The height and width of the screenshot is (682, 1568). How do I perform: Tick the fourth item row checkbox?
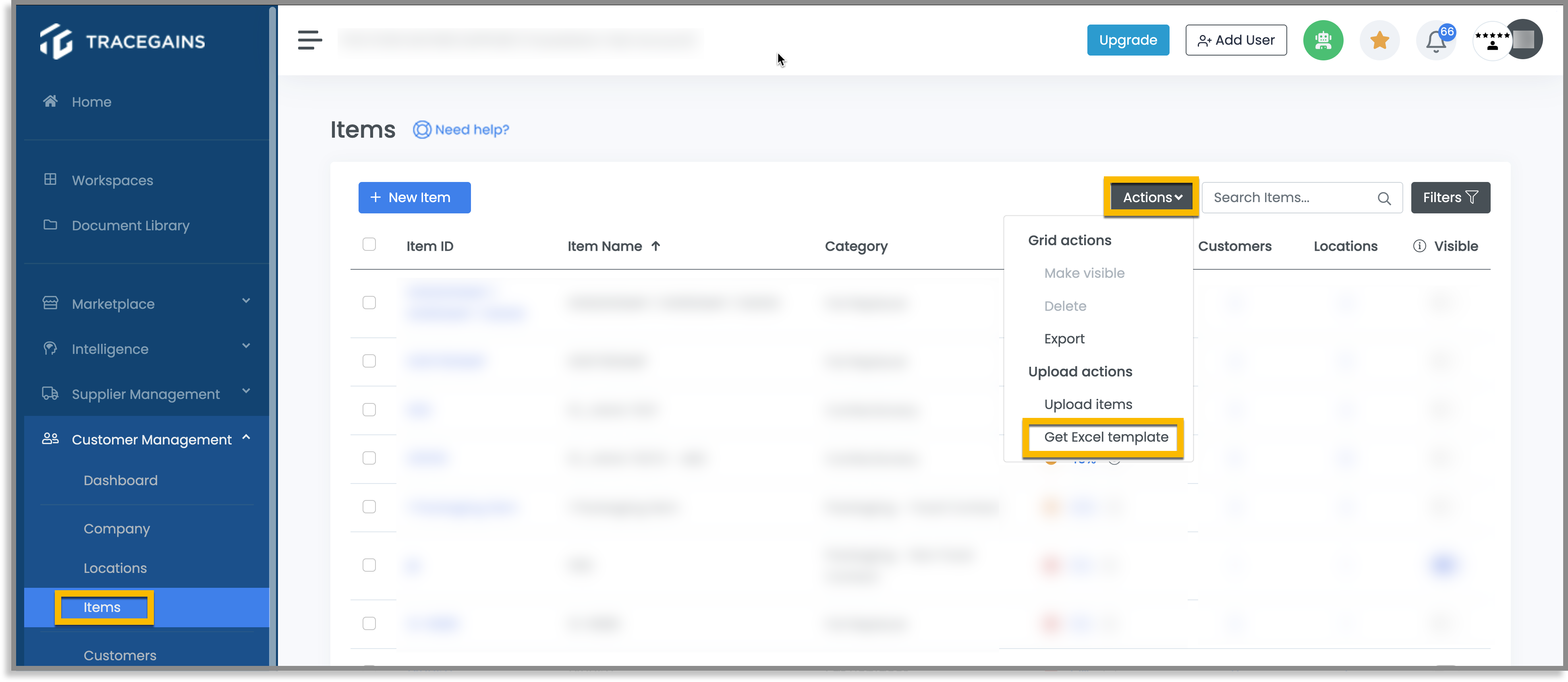click(369, 458)
